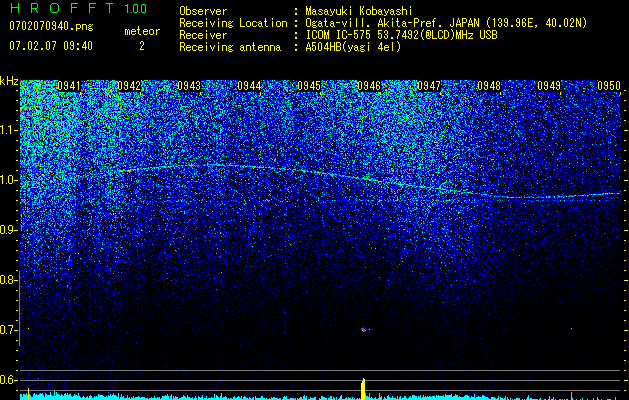Click the version number 1.0.0
Viewport: 629px width, 400px height.
[135, 8]
